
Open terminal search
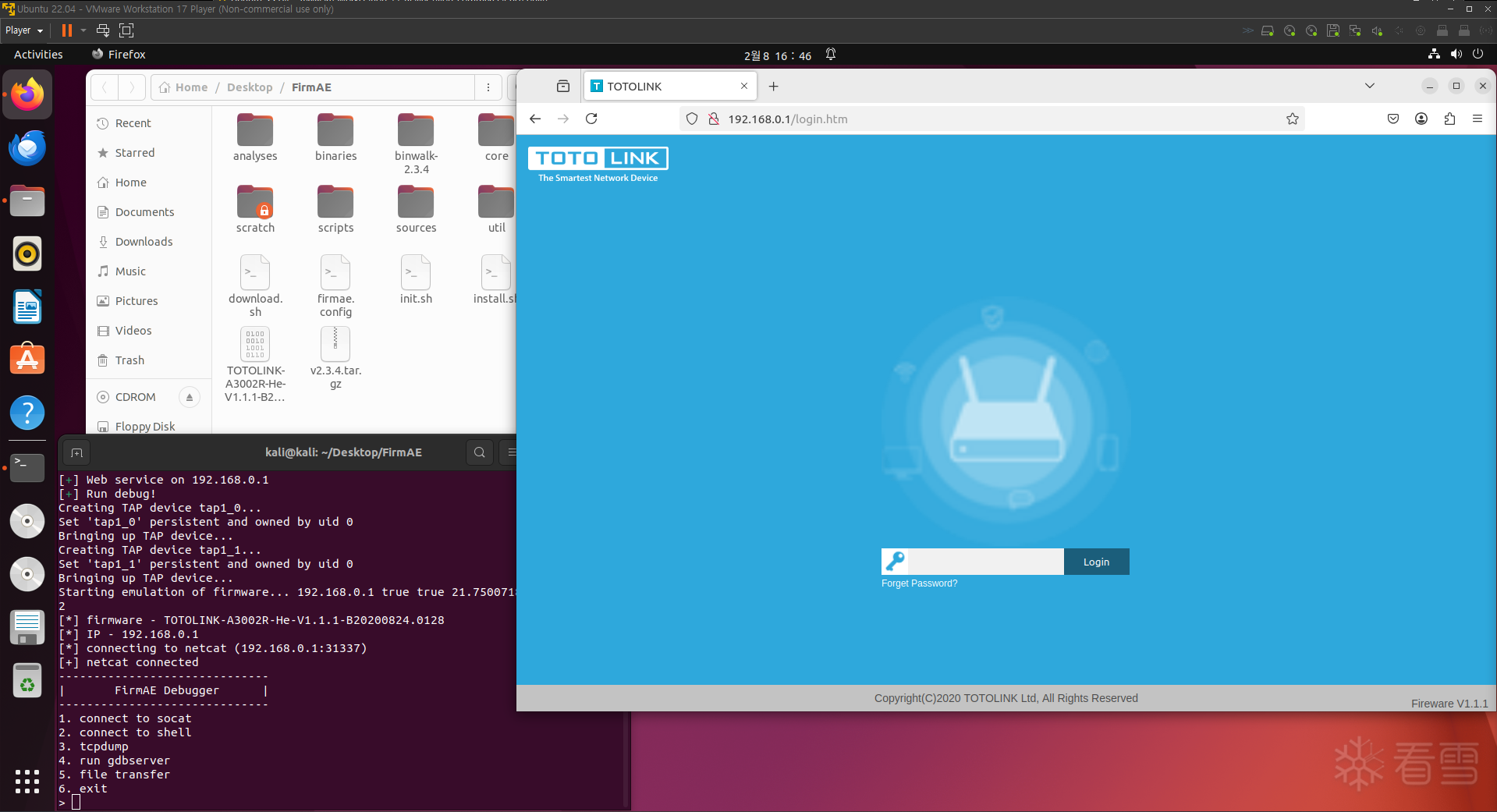(480, 452)
